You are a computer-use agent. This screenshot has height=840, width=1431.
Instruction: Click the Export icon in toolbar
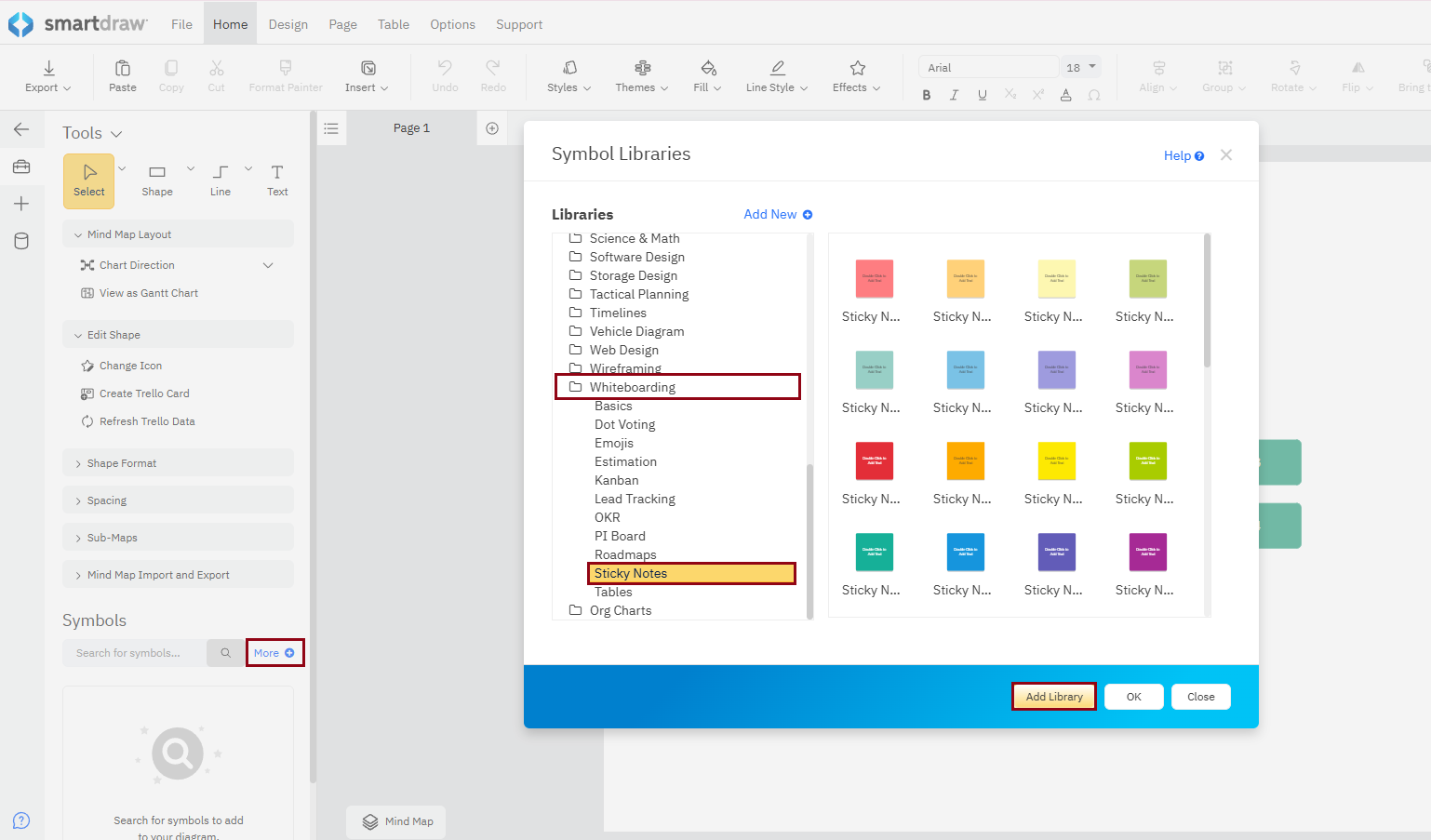[x=48, y=69]
